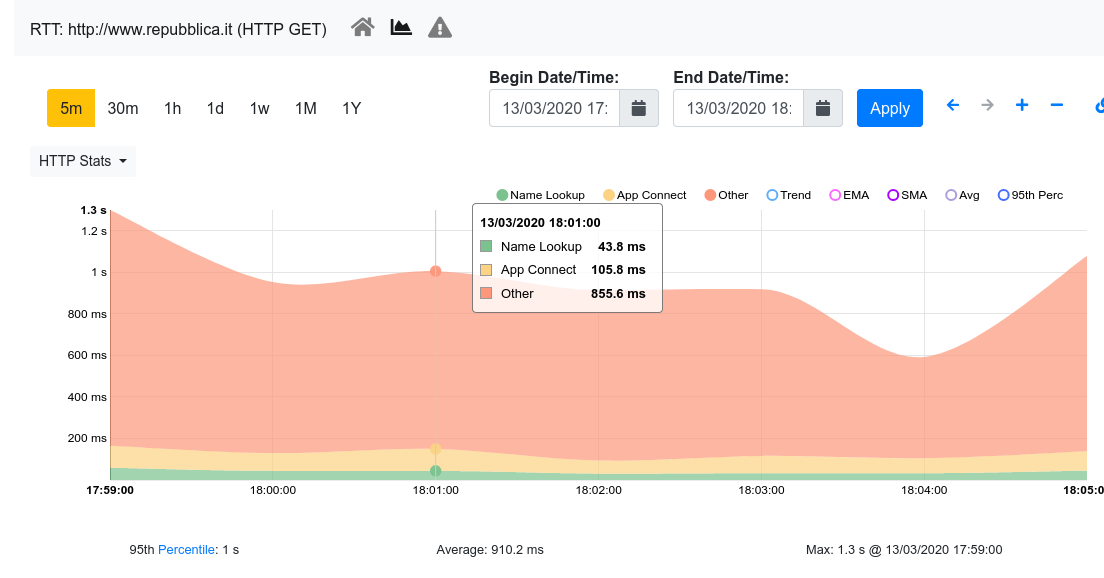The height and width of the screenshot is (578, 1104).
Task: Open the alerts warning icon
Action: point(439,27)
